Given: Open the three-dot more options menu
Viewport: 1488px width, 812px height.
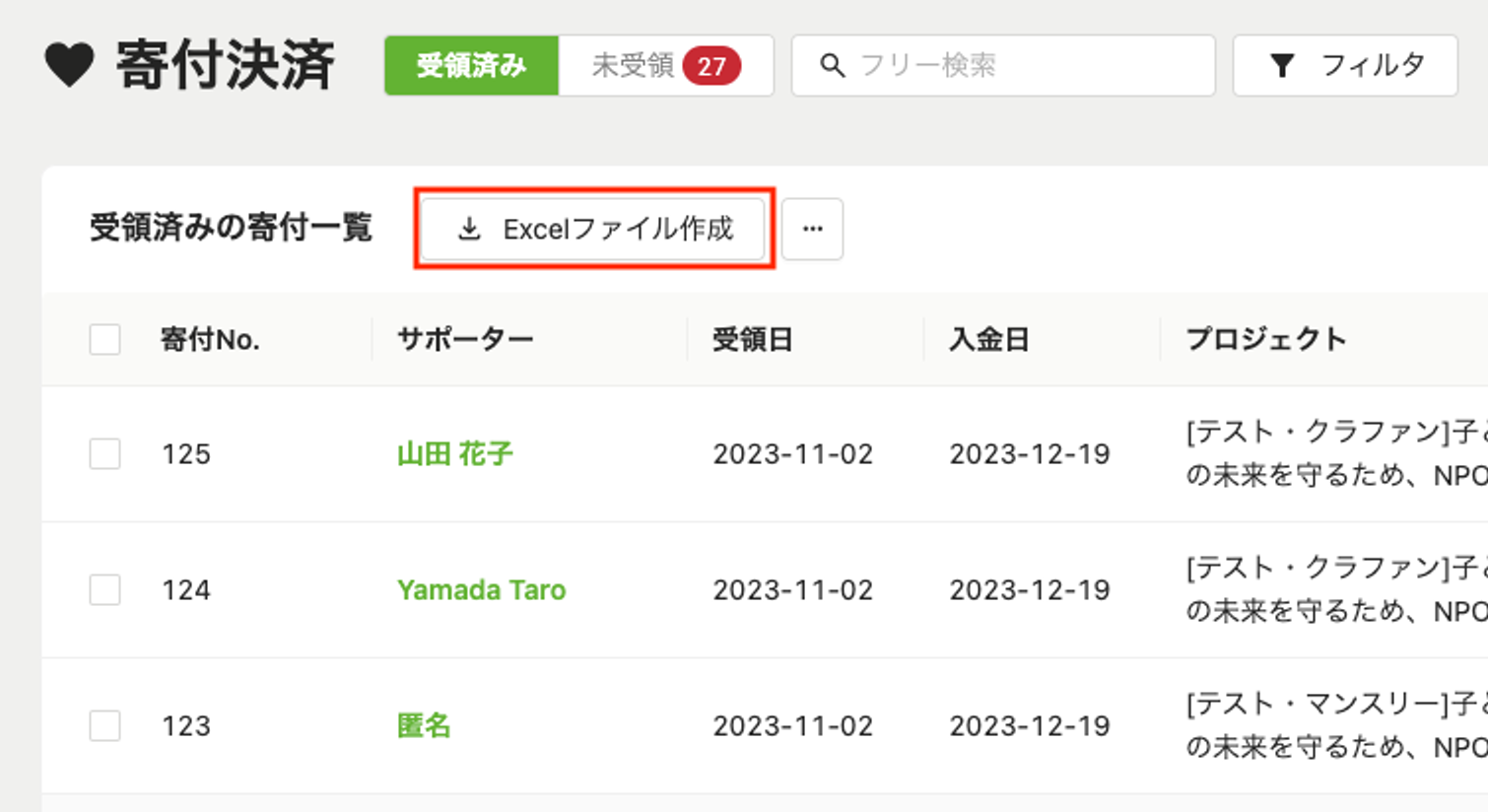Looking at the screenshot, I should pos(812,230).
